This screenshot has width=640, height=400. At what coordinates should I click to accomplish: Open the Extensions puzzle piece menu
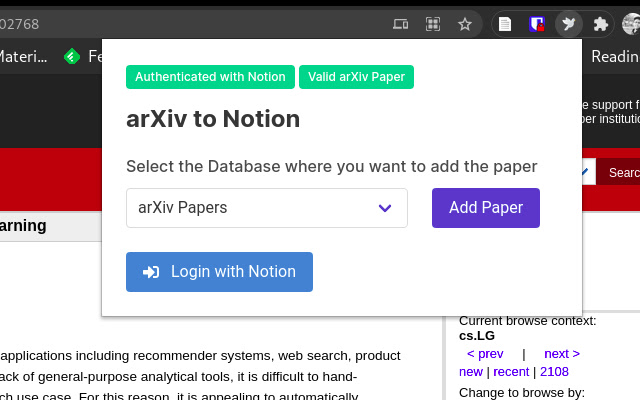pos(600,24)
